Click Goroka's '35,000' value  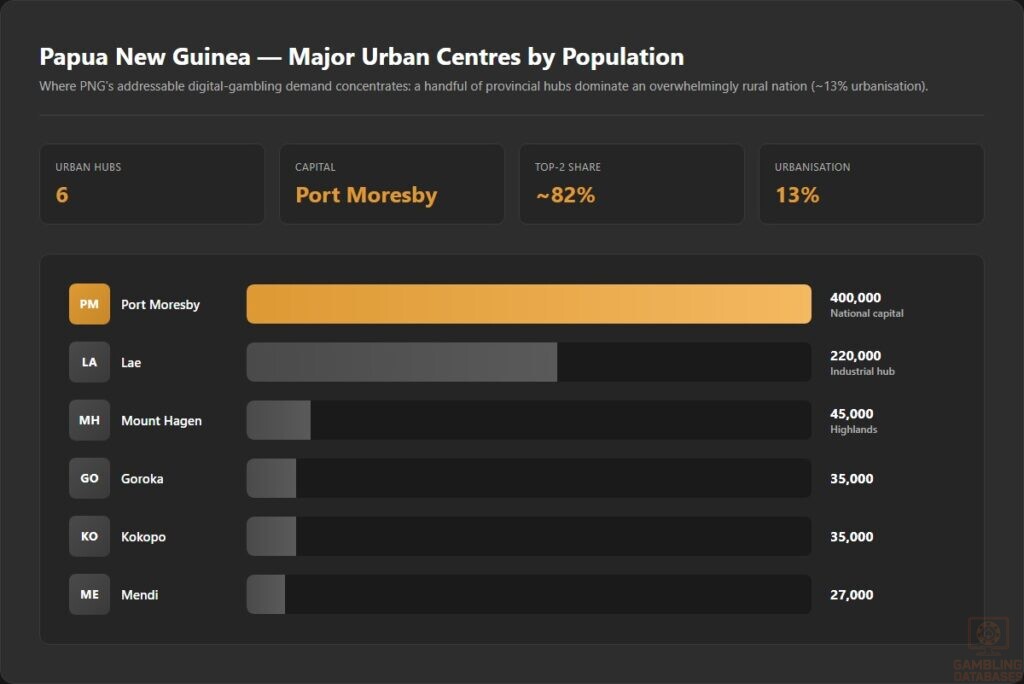[852, 479]
